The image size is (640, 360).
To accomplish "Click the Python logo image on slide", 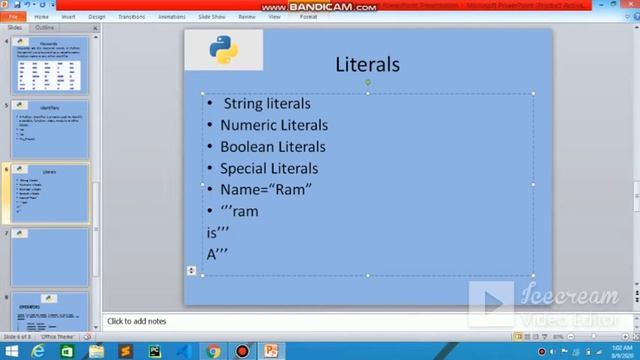I will coord(224,50).
